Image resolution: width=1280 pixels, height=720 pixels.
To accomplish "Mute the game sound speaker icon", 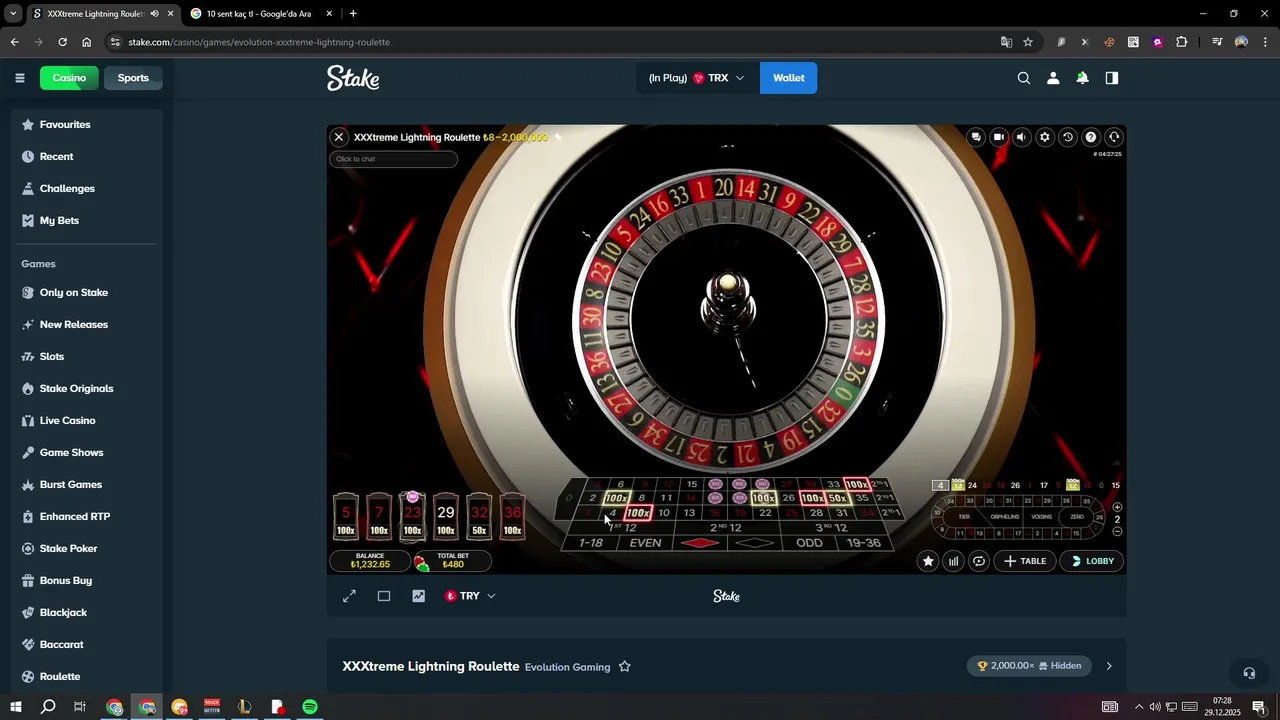I will pyautogui.click(x=1021, y=137).
